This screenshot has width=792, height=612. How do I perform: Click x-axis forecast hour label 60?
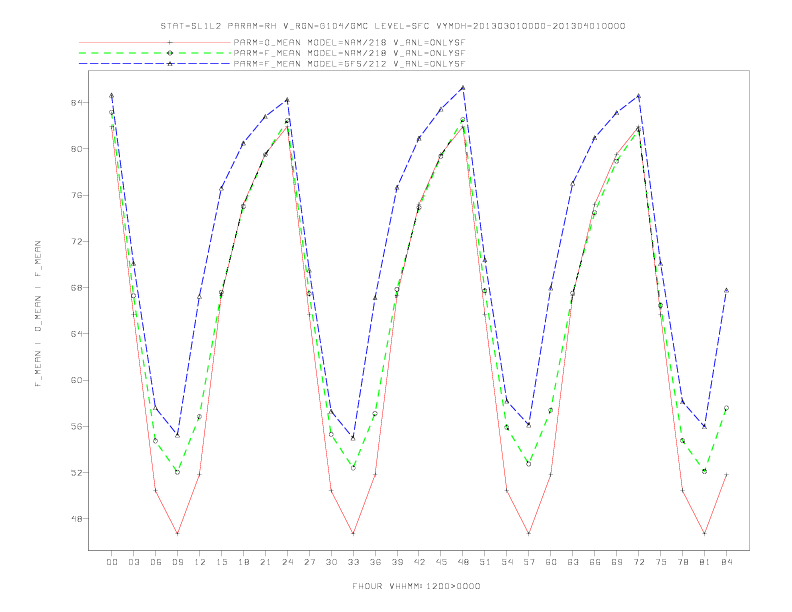[x=551, y=562]
